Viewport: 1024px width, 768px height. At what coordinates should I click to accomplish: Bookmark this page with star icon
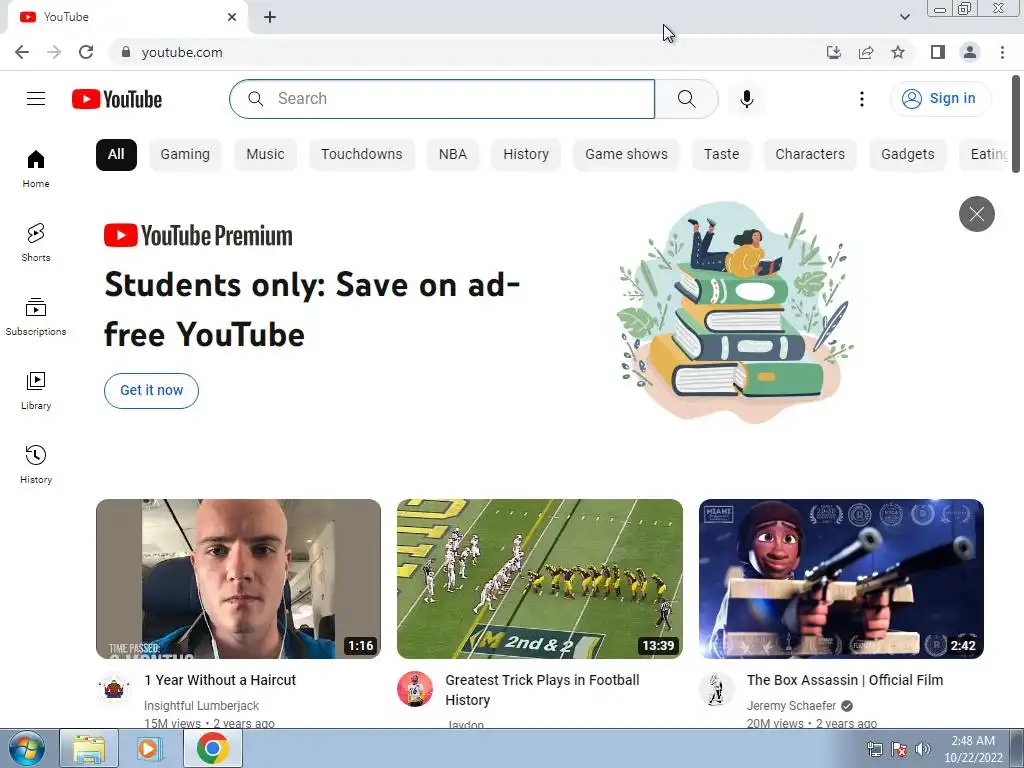(898, 52)
